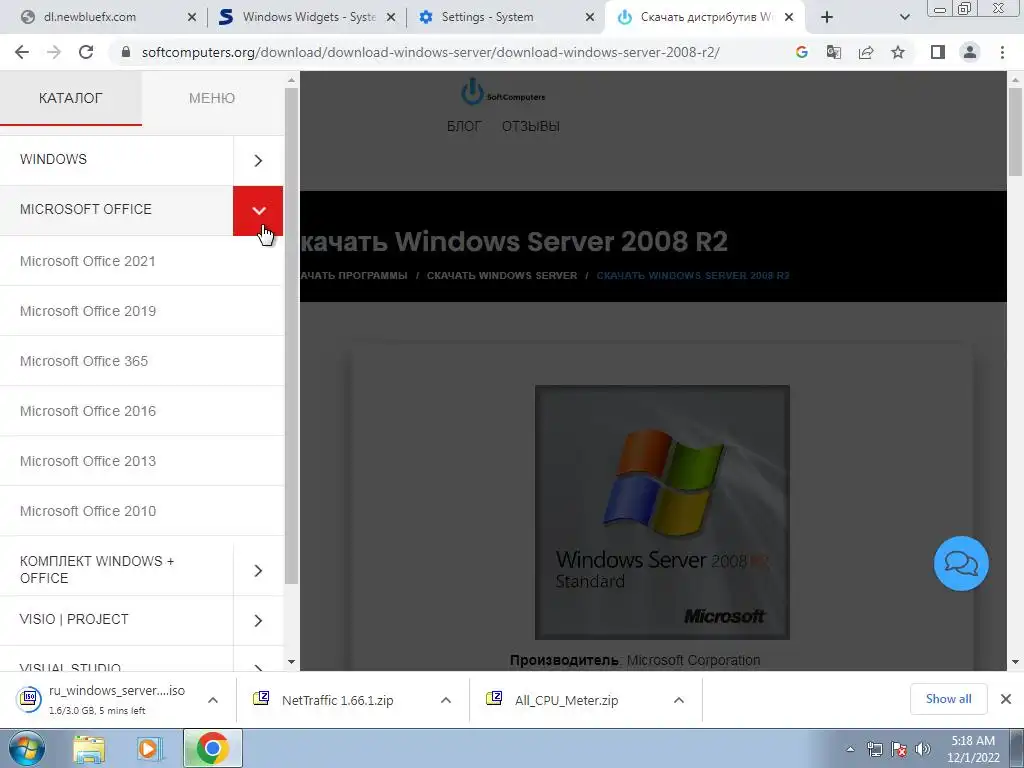Viewport: 1024px width, 768px height.
Task: Open the Chrome side panel icon
Action: pyautogui.click(x=938, y=52)
